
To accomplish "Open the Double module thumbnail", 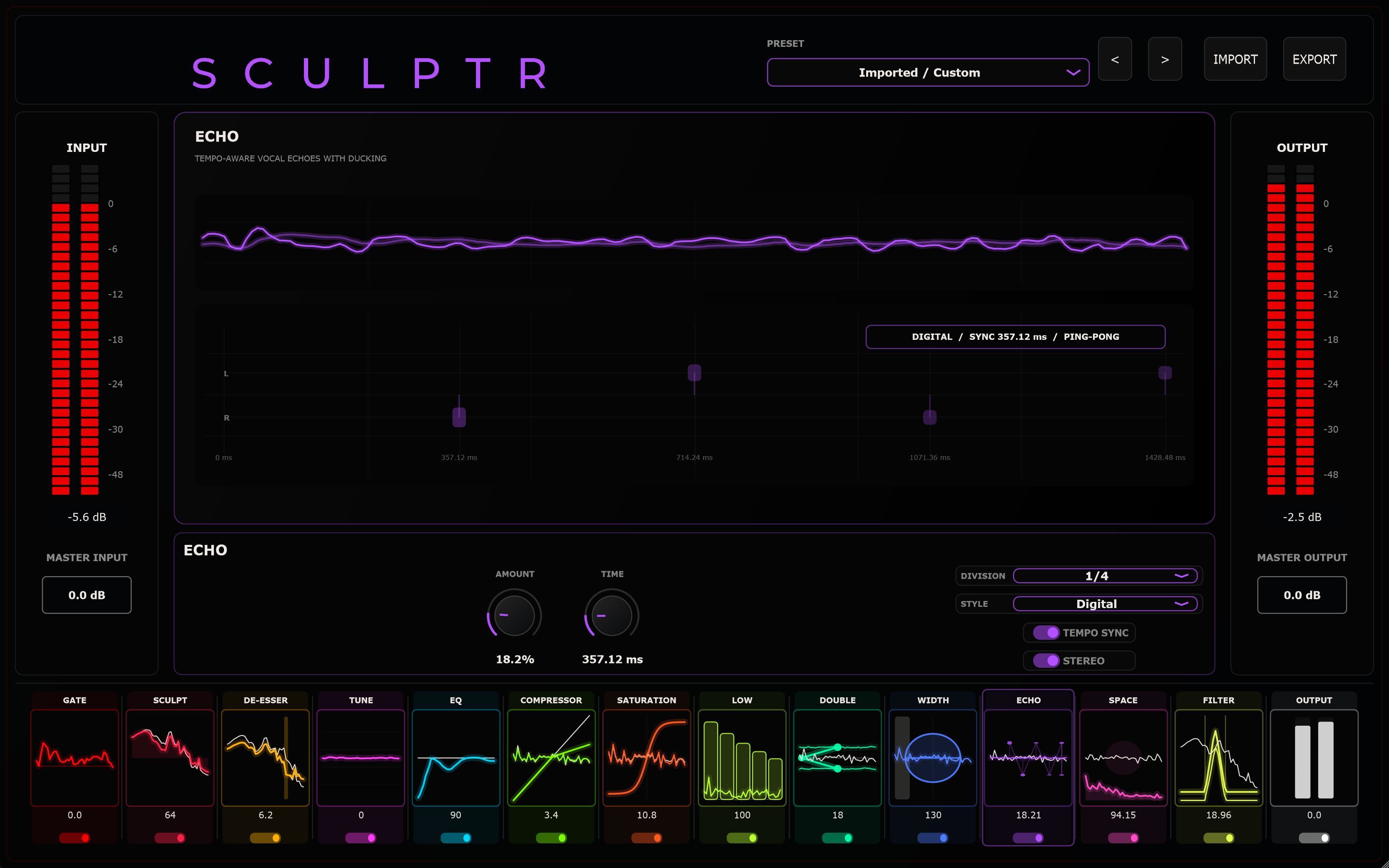I will 837,758.
